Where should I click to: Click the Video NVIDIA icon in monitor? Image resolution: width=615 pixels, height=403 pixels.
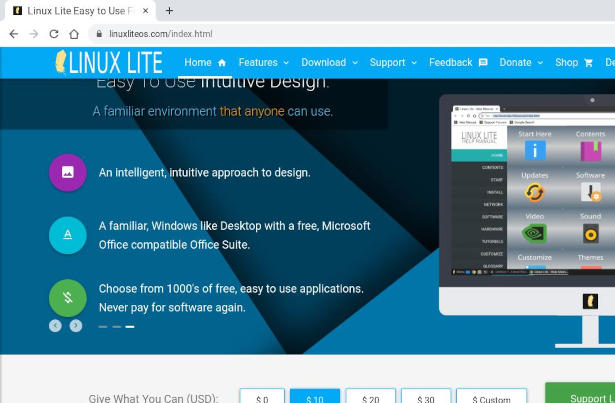coord(534,233)
